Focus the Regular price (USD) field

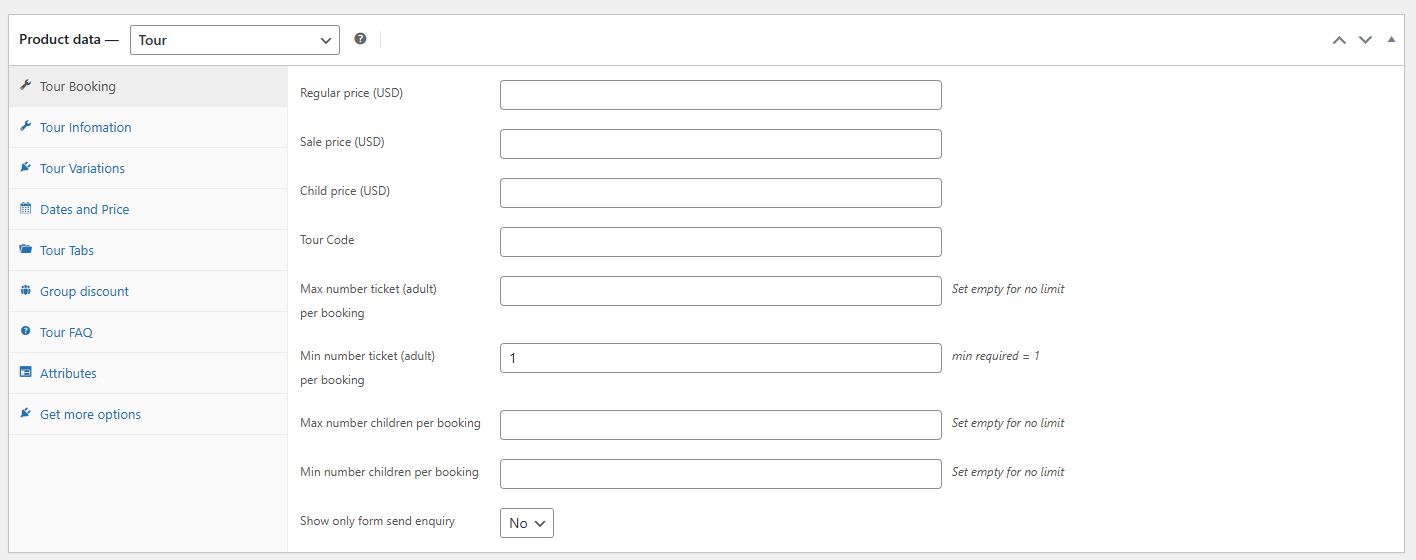click(x=721, y=95)
